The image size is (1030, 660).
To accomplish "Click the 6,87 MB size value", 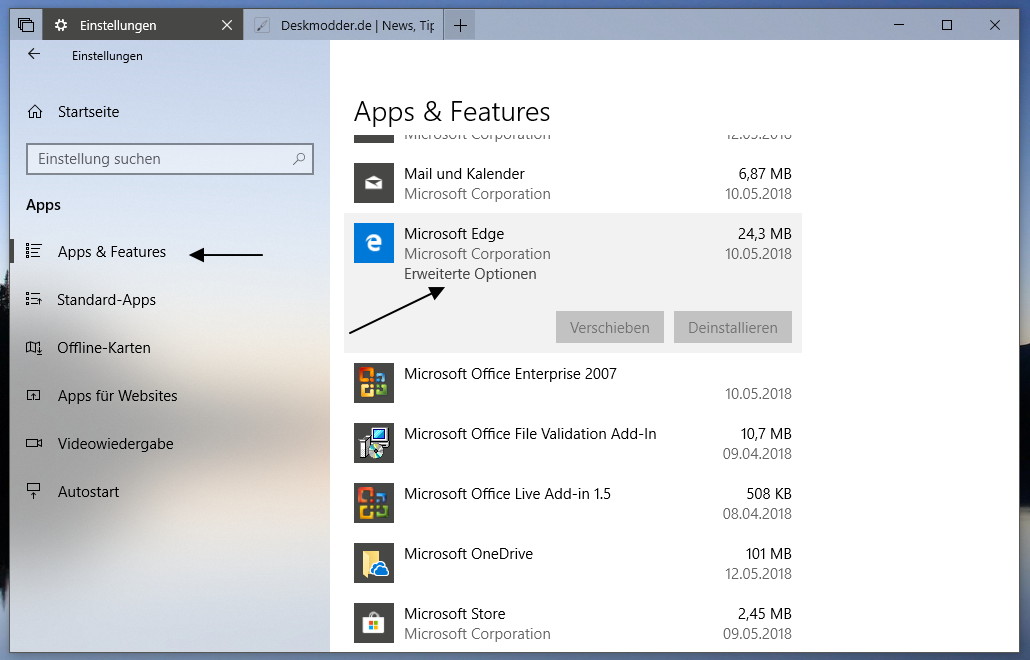I will tap(765, 174).
